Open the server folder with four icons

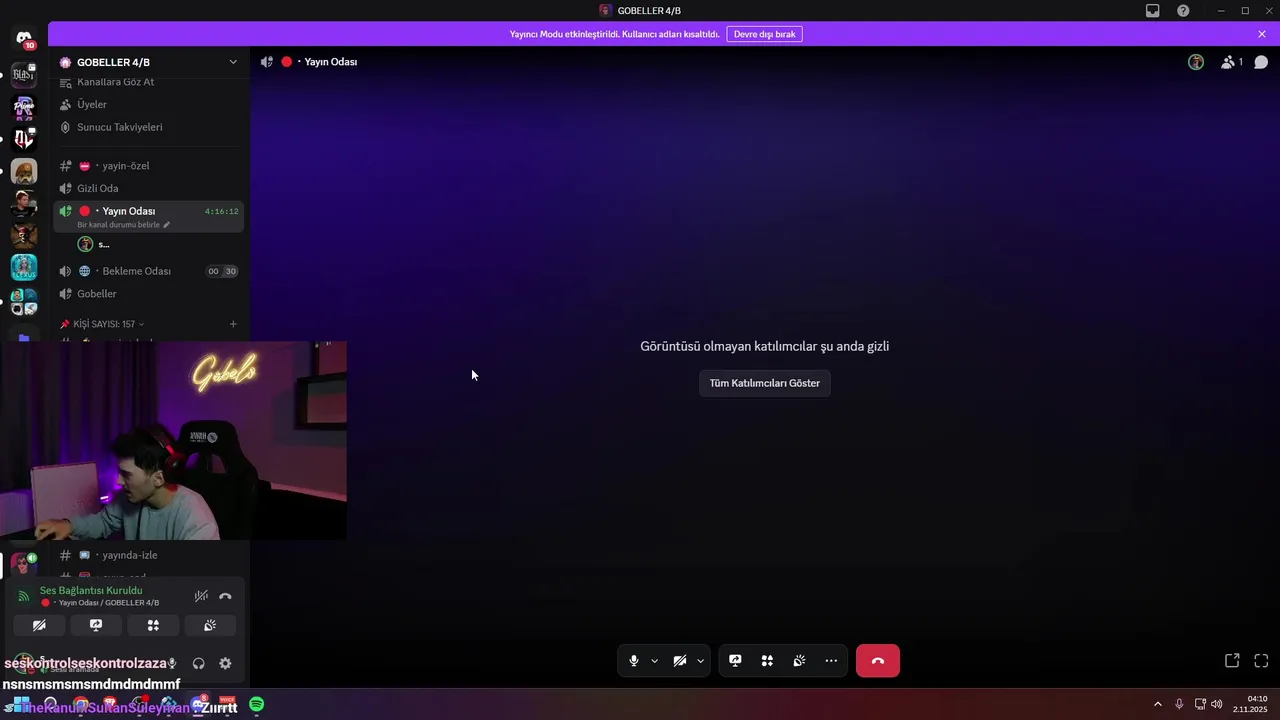[24, 301]
